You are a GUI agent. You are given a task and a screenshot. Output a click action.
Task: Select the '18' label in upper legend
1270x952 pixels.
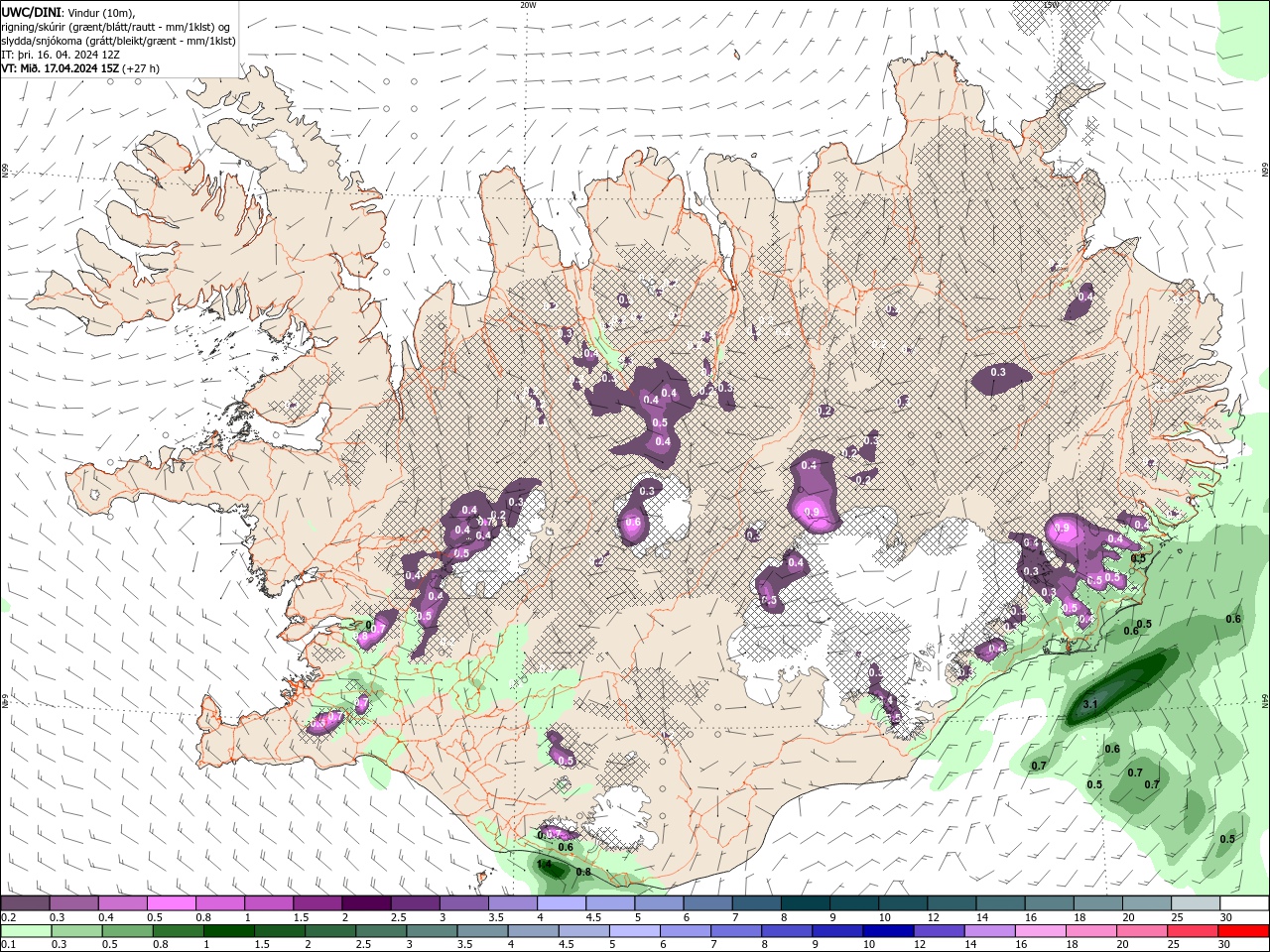coord(1080,917)
